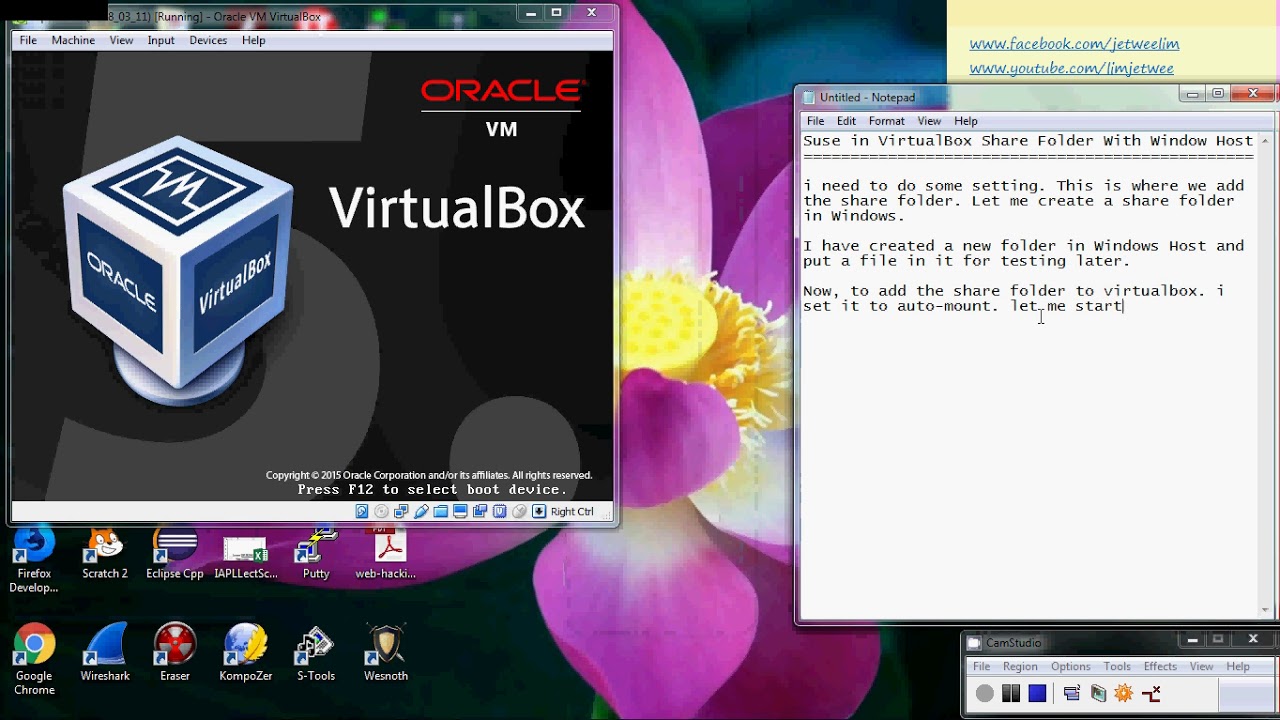Select the Wireshark desktop icon

[105, 653]
